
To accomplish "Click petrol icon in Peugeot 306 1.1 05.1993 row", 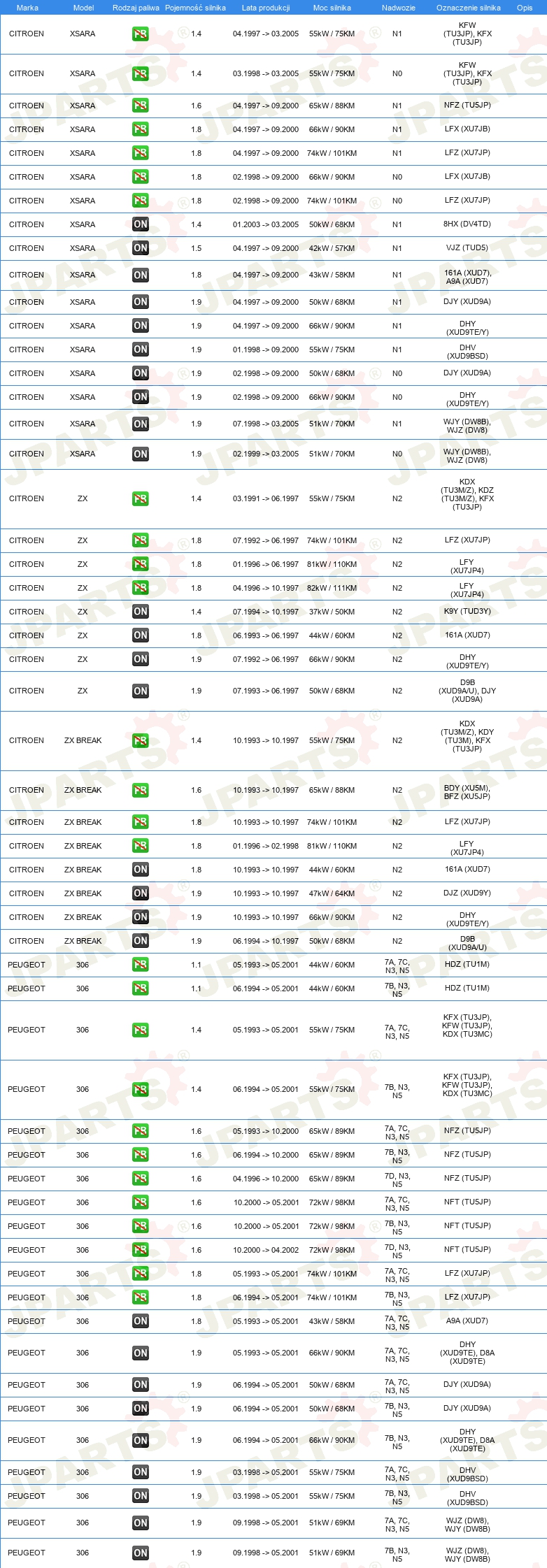I will [x=141, y=965].
